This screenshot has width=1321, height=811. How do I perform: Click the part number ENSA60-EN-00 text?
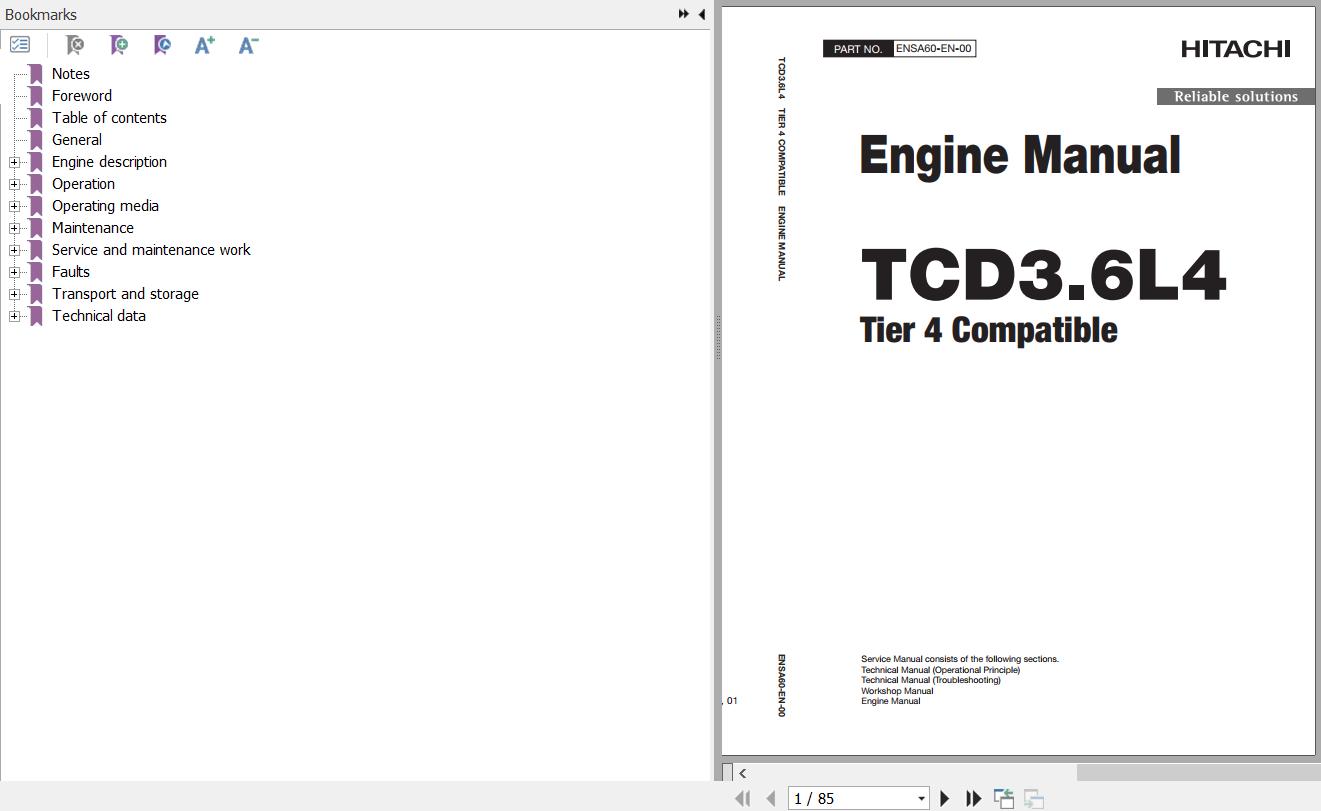[934, 48]
